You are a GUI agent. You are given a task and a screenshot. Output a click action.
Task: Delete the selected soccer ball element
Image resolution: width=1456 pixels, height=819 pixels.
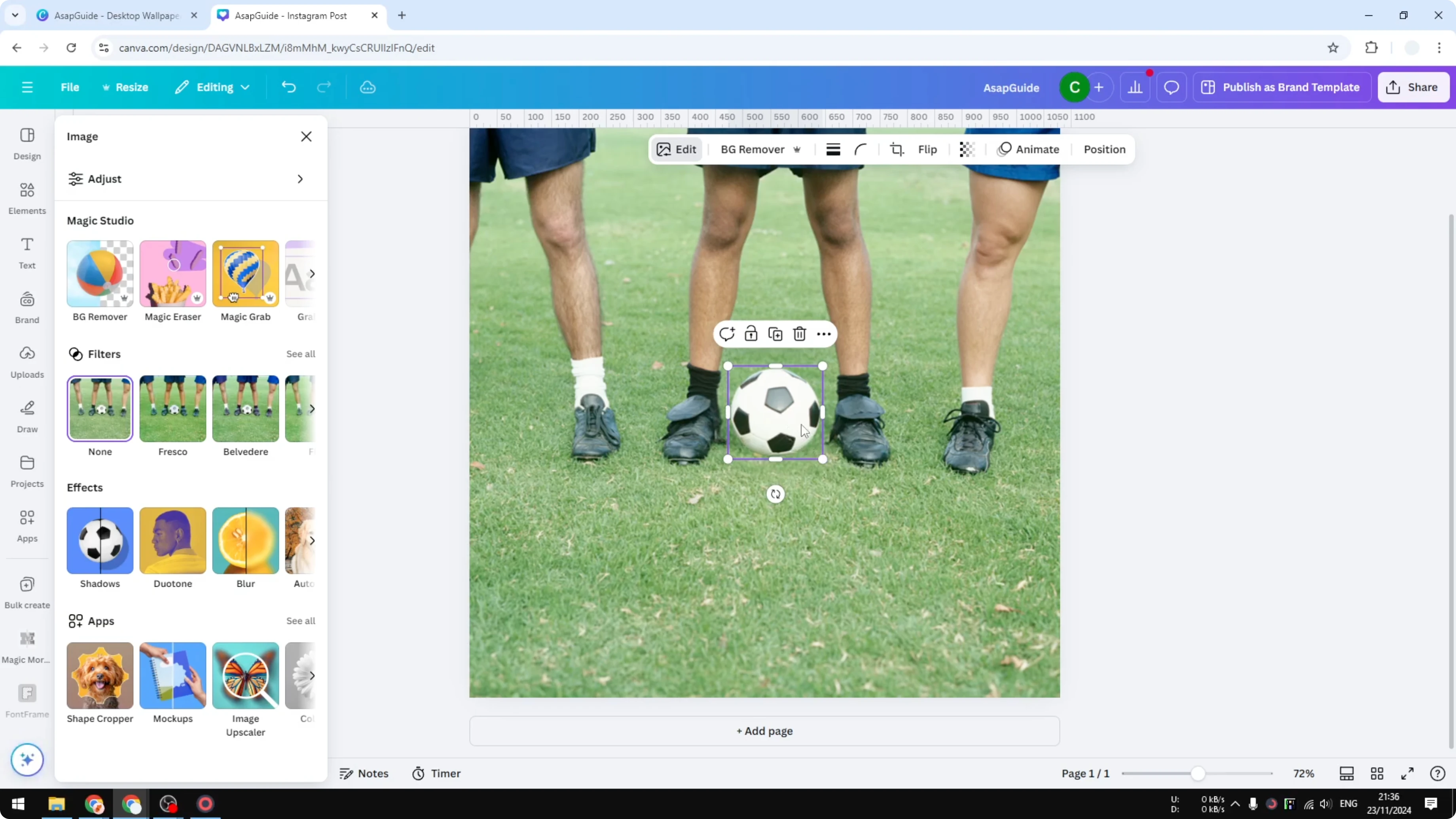click(x=799, y=334)
